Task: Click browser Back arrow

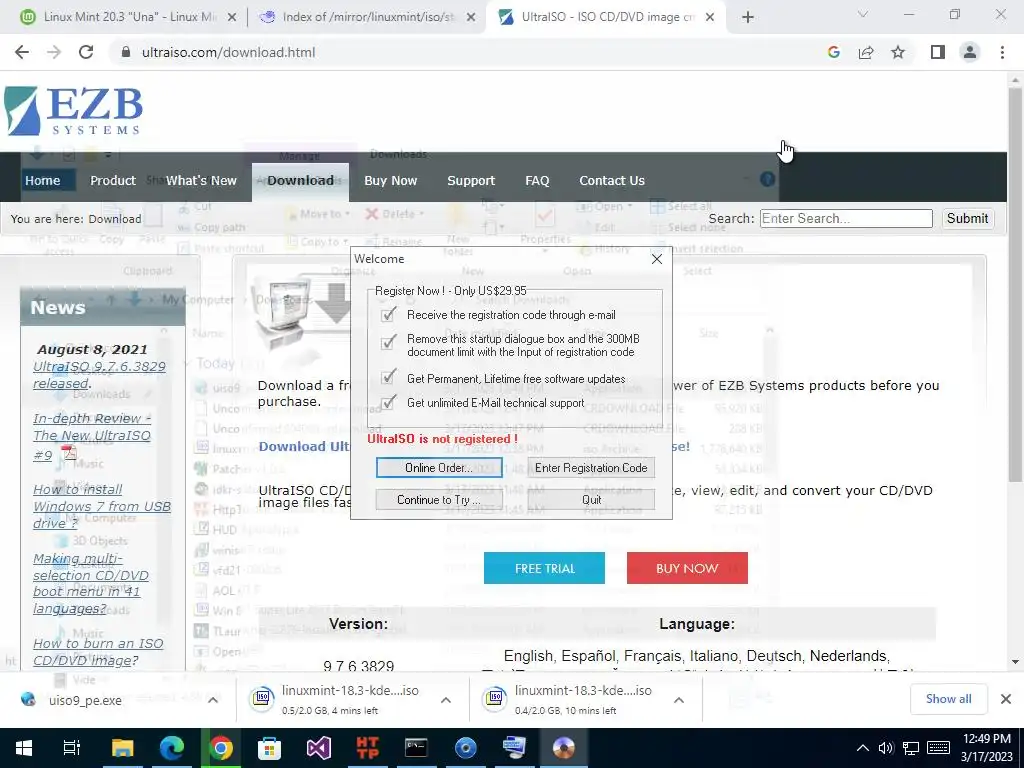Action: coord(22,52)
